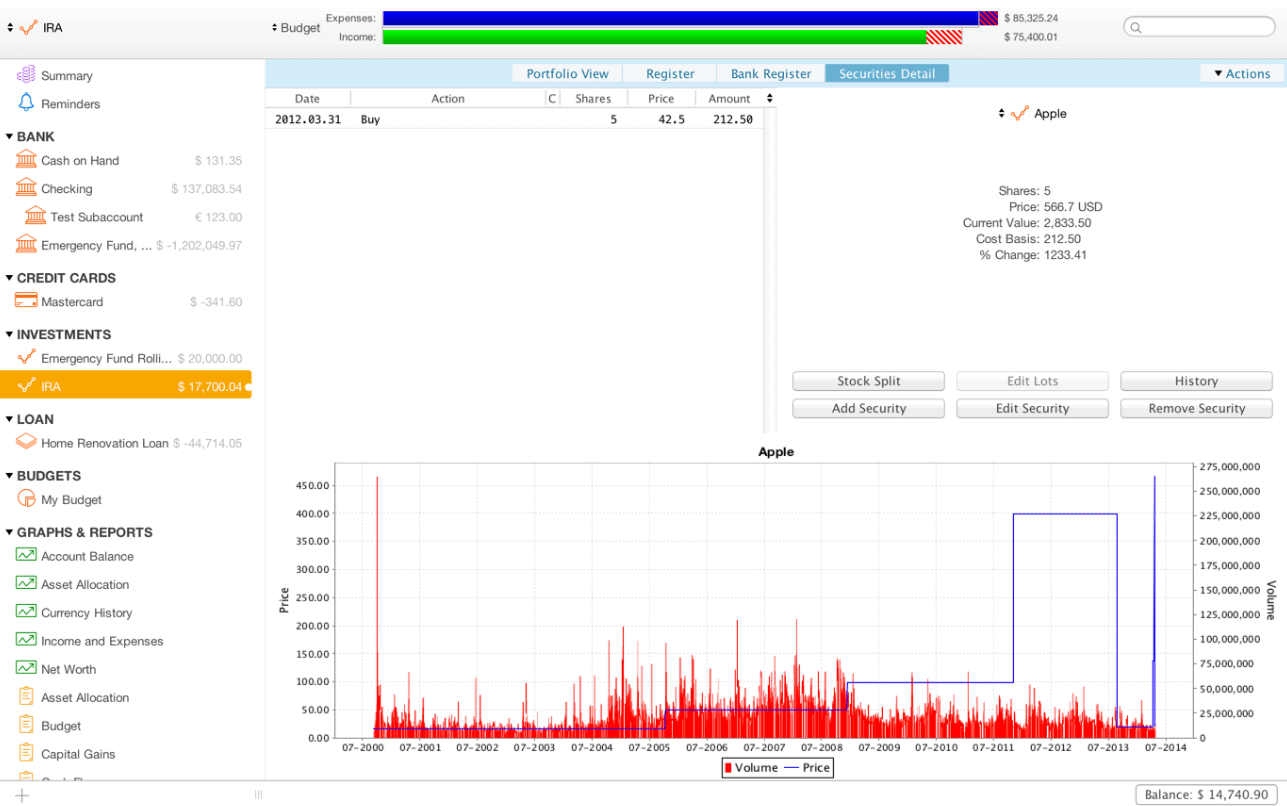
Task: Open Asset Allocation graph icon
Action: 26,583
